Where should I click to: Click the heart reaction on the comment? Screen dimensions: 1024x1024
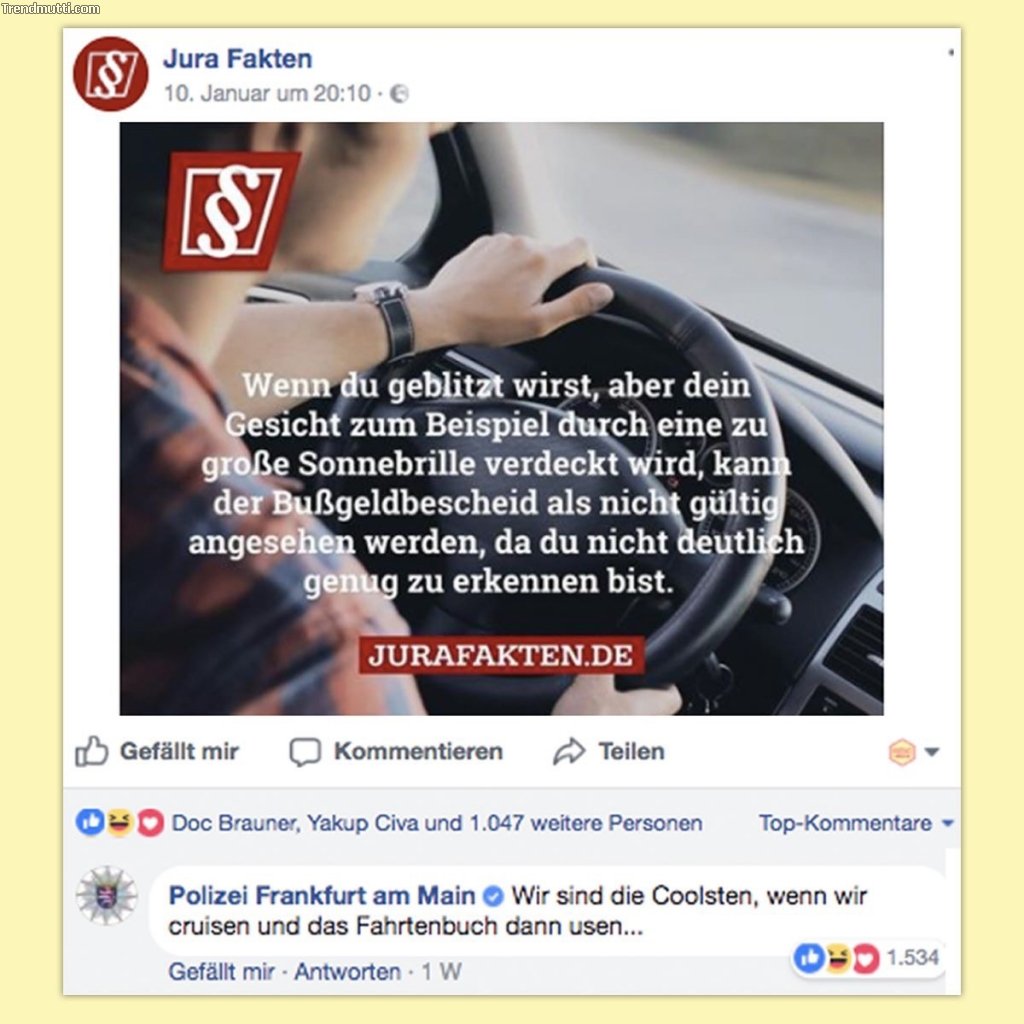pyautogui.click(x=866, y=959)
